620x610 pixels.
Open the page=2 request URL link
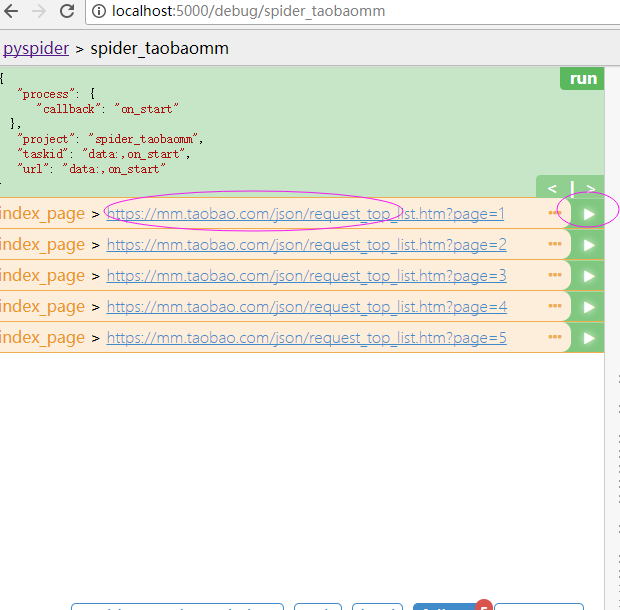[x=306, y=245]
